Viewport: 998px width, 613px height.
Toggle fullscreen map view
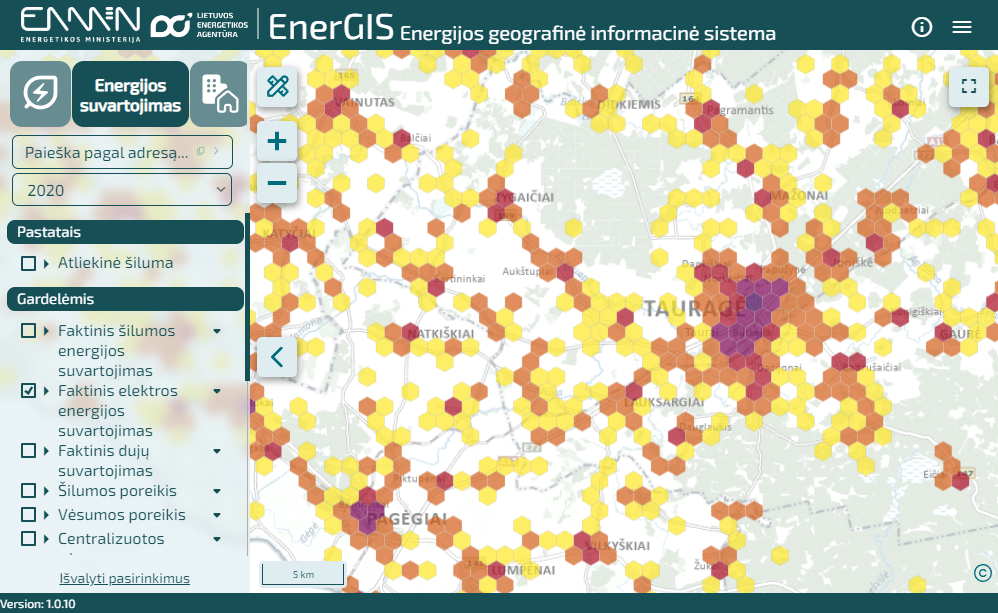pos(967,87)
